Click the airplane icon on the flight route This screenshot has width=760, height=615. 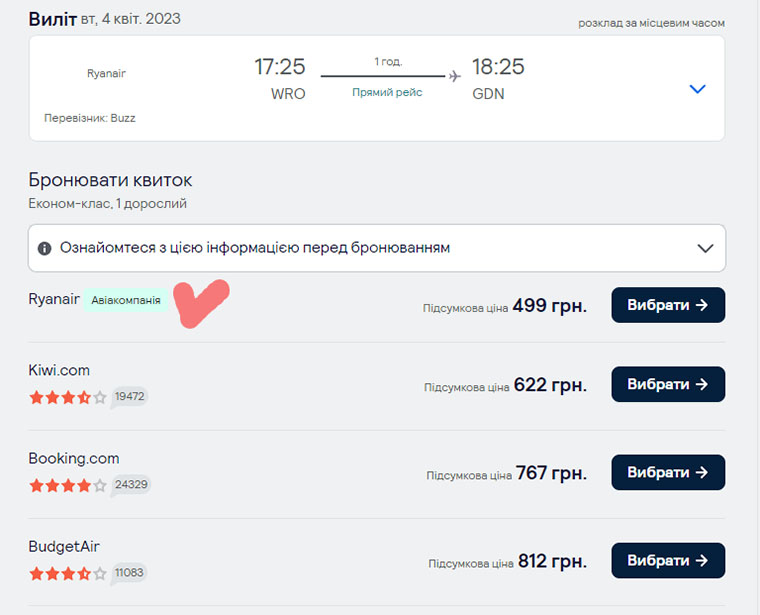[x=455, y=76]
